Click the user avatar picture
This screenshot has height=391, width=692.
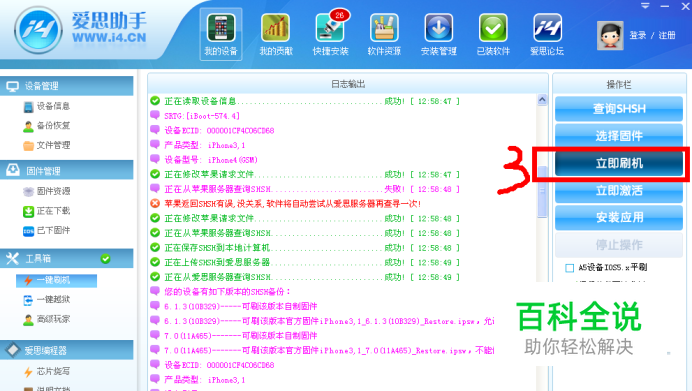coord(610,35)
